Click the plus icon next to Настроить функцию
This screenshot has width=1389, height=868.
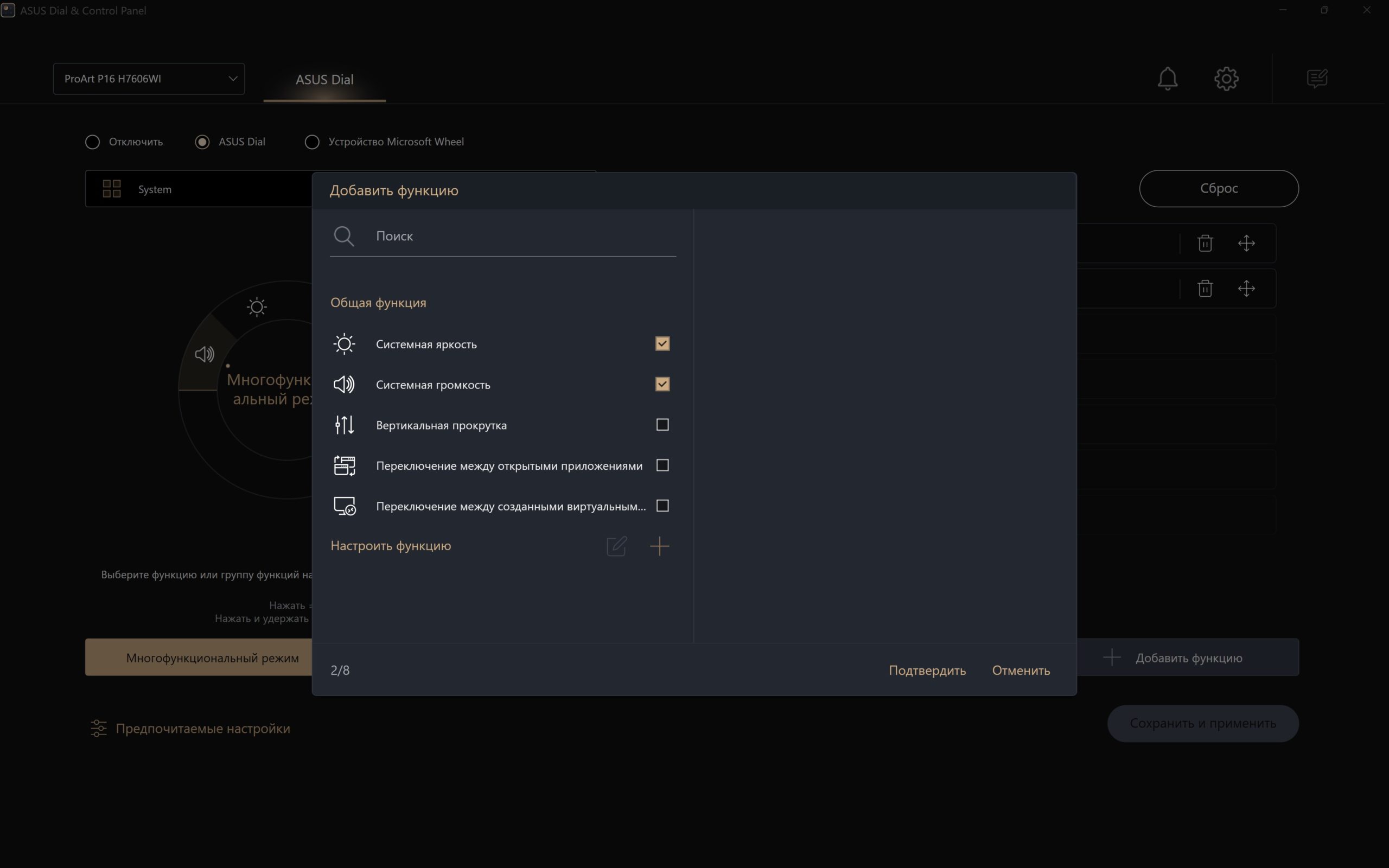pos(659,545)
